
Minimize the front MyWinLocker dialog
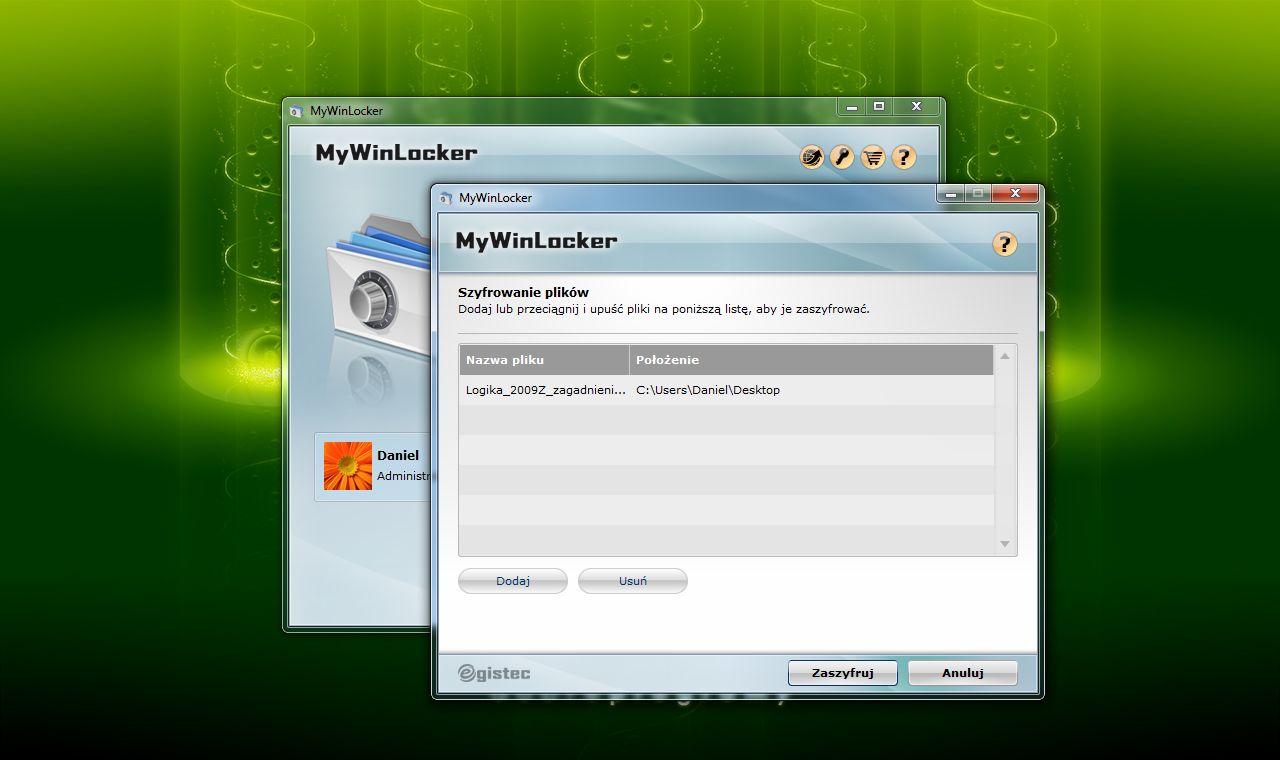tap(952, 194)
